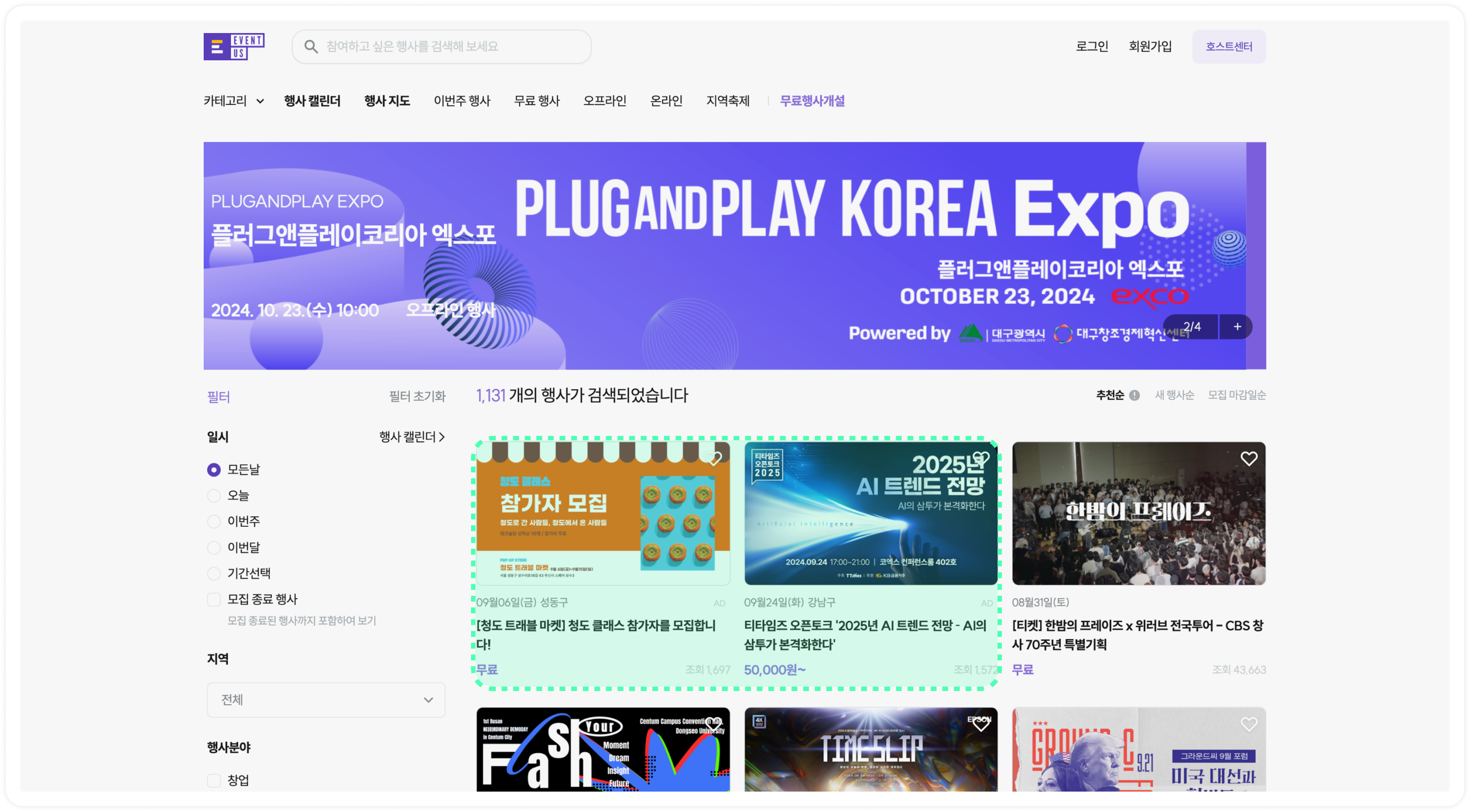1470x812 pixels.
Task: Open the Flash Busan Demoday thumbnail
Action: [603, 749]
